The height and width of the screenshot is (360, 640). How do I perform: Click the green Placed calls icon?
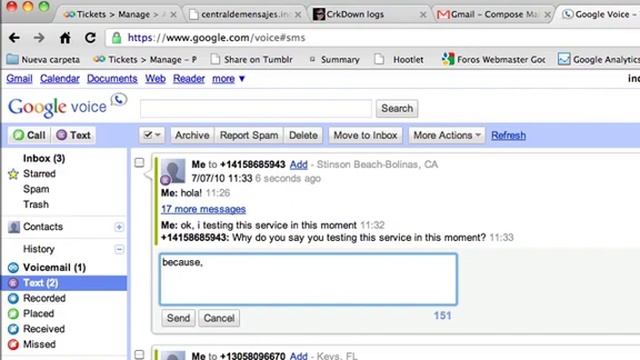coord(13,313)
